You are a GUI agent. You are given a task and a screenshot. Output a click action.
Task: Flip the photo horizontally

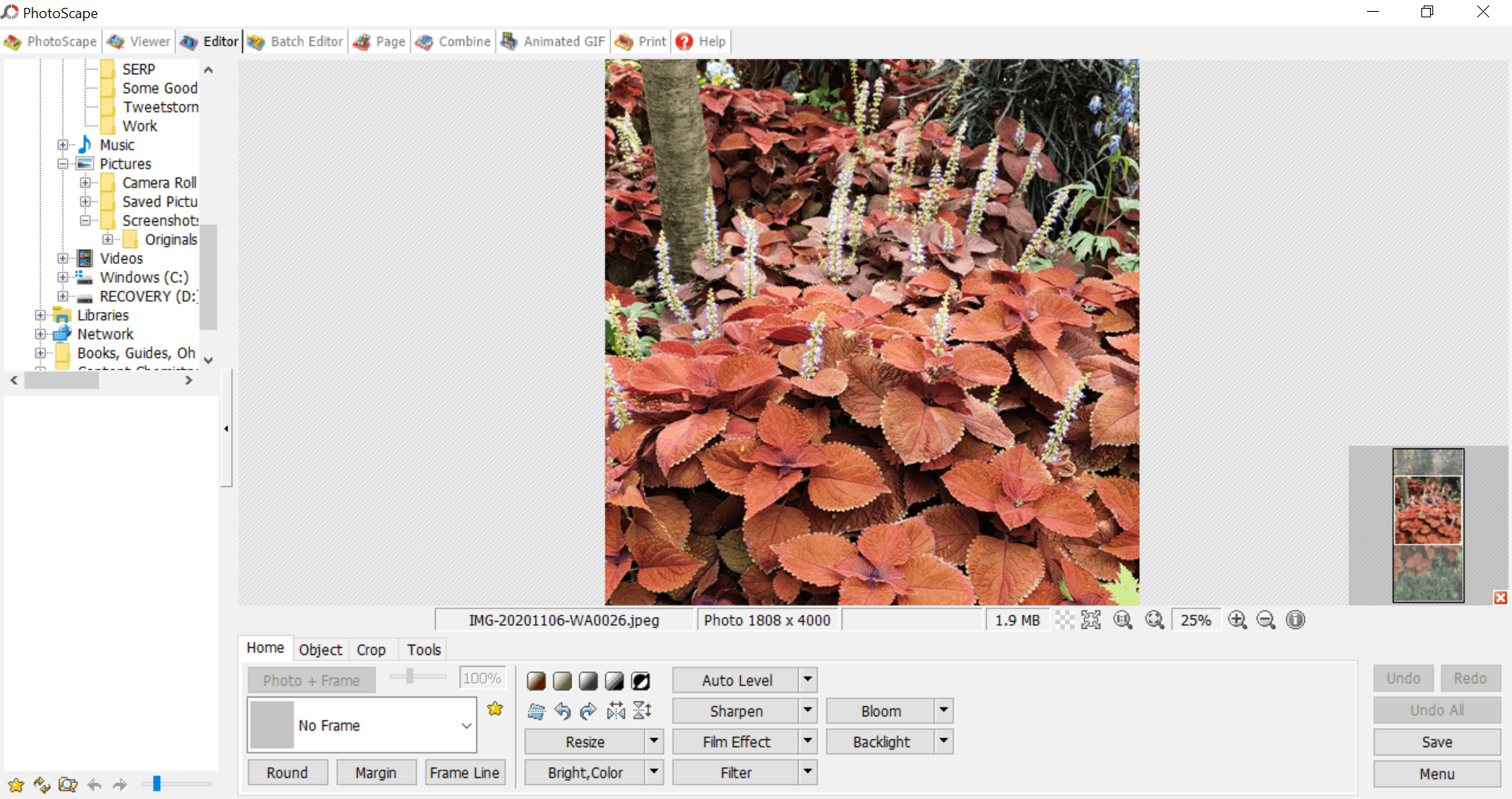(x=616, y=712)
